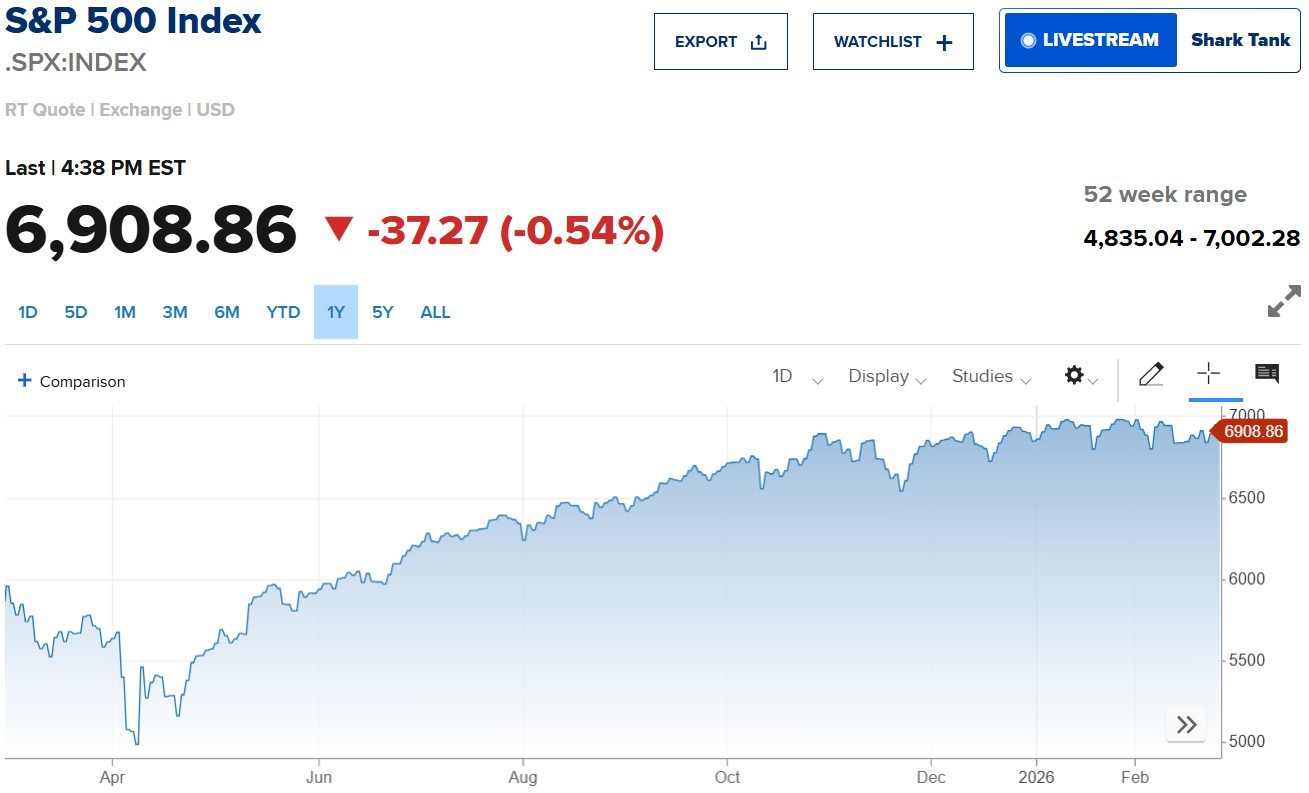
Task: Open the Livestream player
Action: pyautogui.click(x=1090, y=41)
